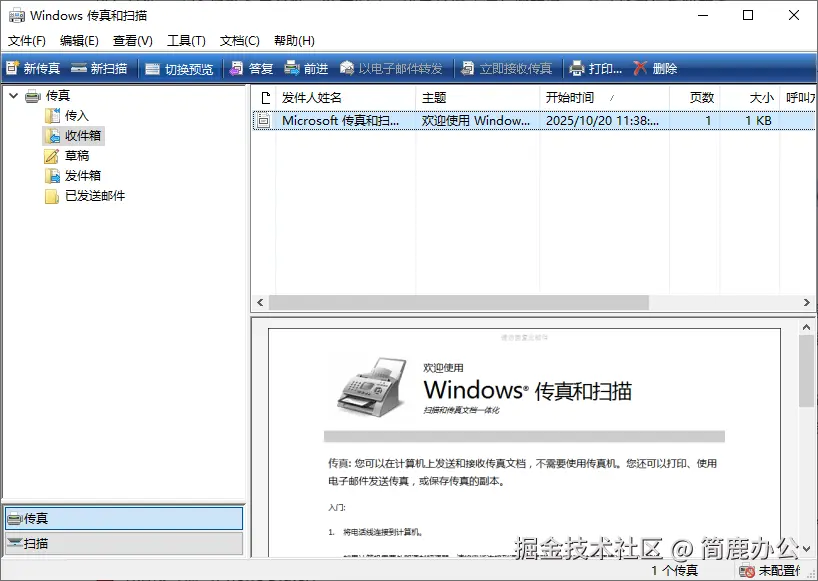Select the 收件箱 folder
The width and height of the screenshot is (818, 581).
pyautogui.click(x=82, y=136)
